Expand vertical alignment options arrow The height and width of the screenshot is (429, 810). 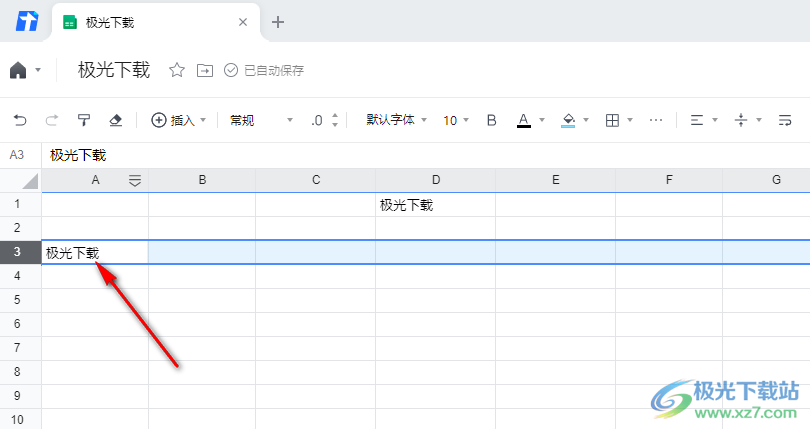point(759,120)
